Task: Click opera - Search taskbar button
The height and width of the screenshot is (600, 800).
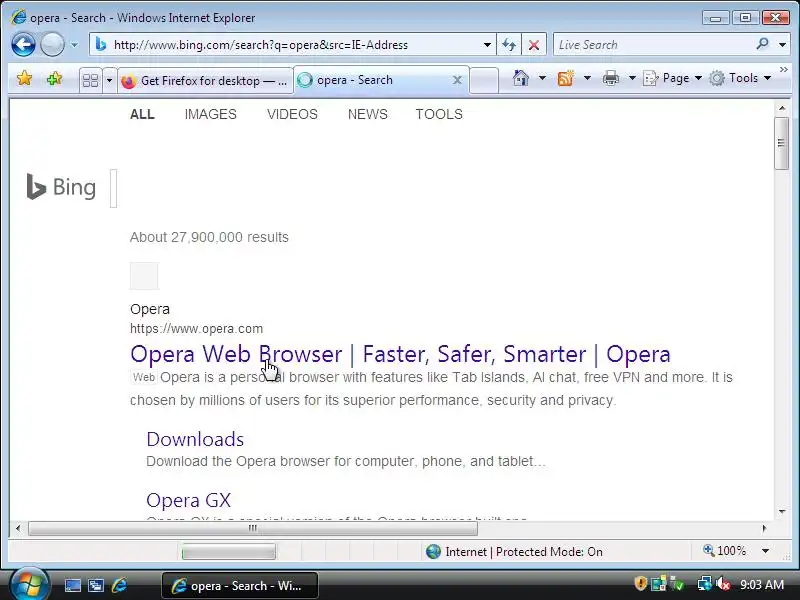Action: (240, 586)
